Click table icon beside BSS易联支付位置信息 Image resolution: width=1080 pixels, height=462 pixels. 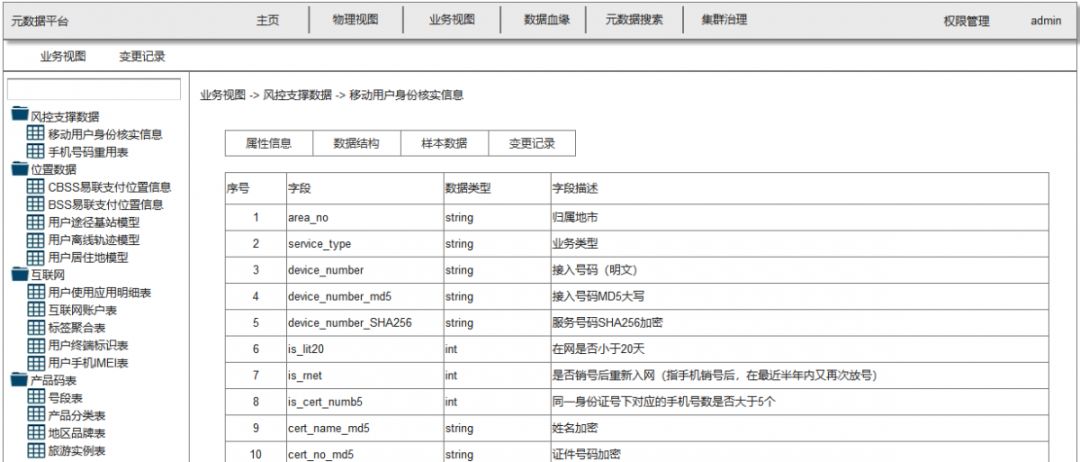[35, 204]
